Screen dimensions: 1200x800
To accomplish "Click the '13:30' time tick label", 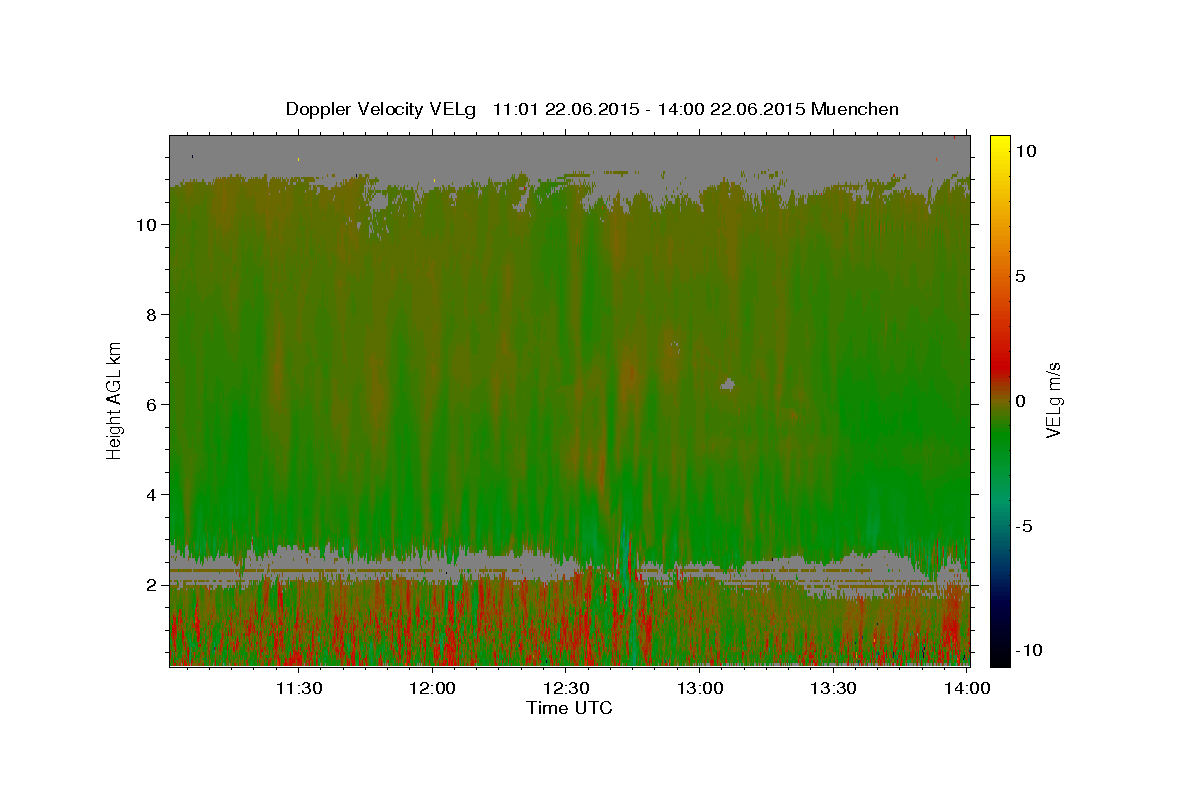I will 833,688.
